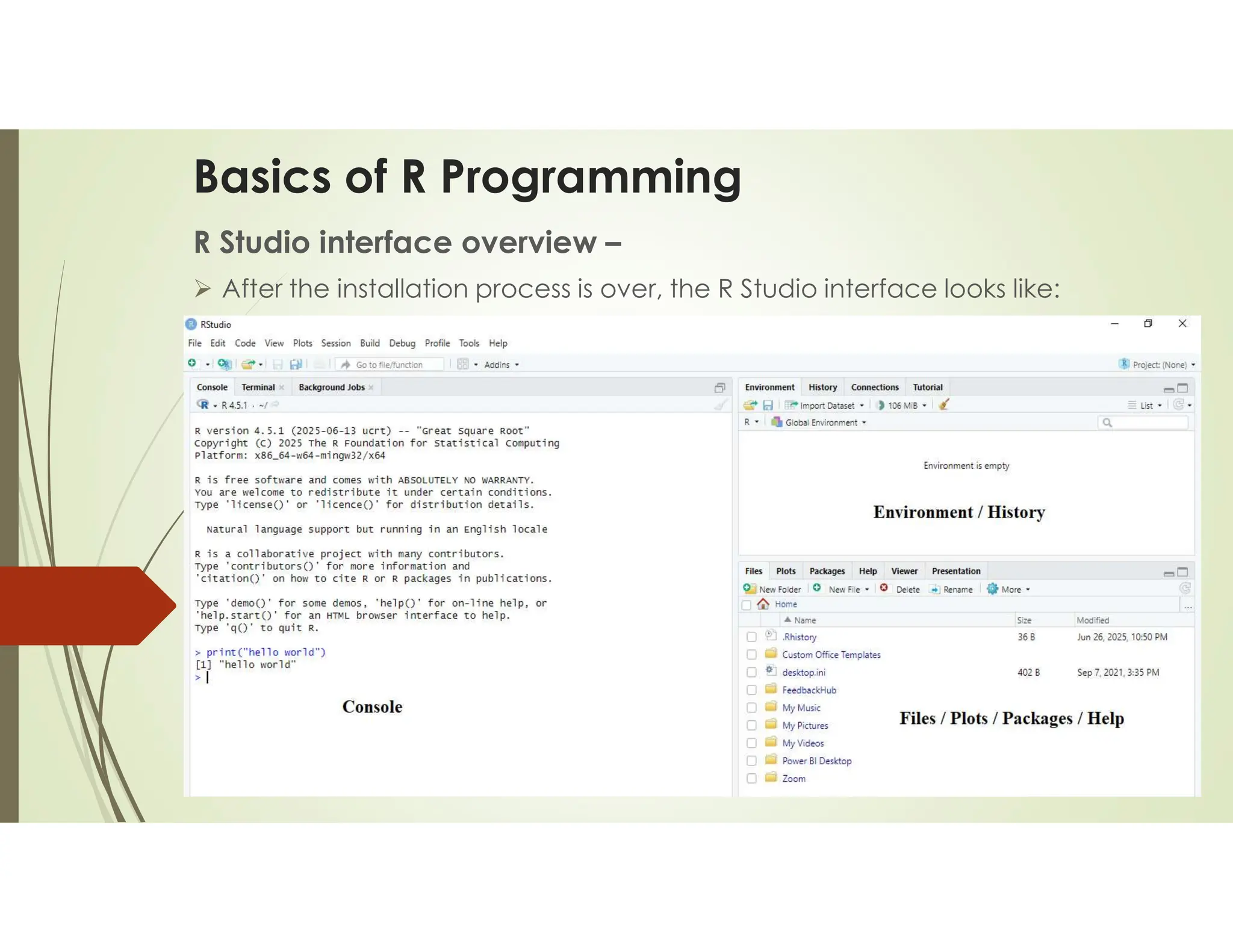Click the broom icon to clear Environment objects

[x=943, y=405]
